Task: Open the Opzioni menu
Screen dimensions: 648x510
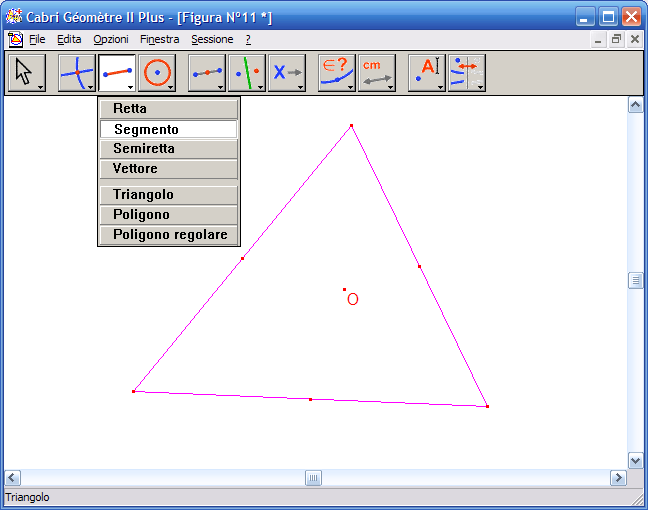Action: pos(111,40)
